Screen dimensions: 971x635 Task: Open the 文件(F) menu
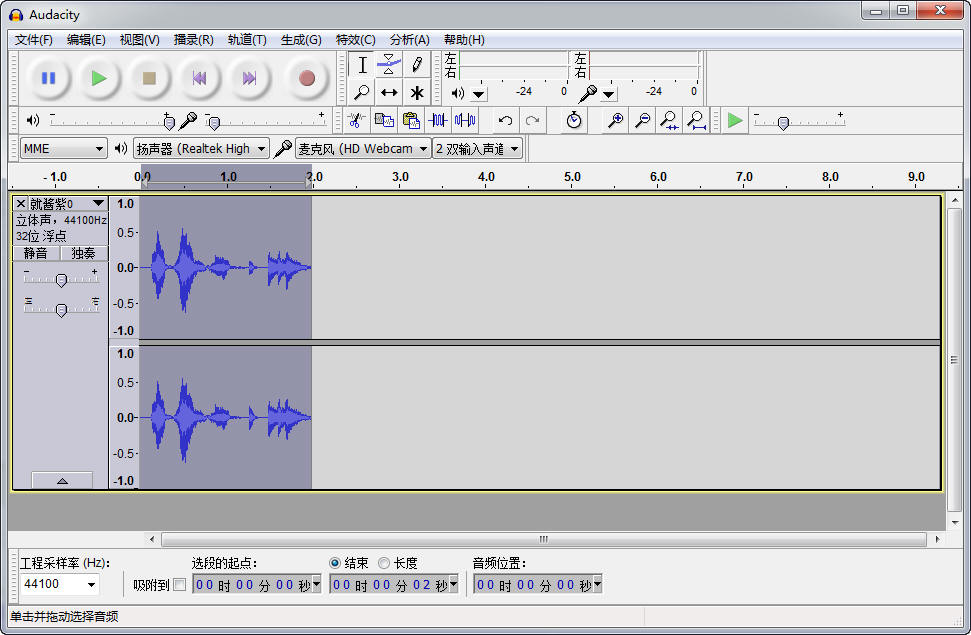click(34, 40)
